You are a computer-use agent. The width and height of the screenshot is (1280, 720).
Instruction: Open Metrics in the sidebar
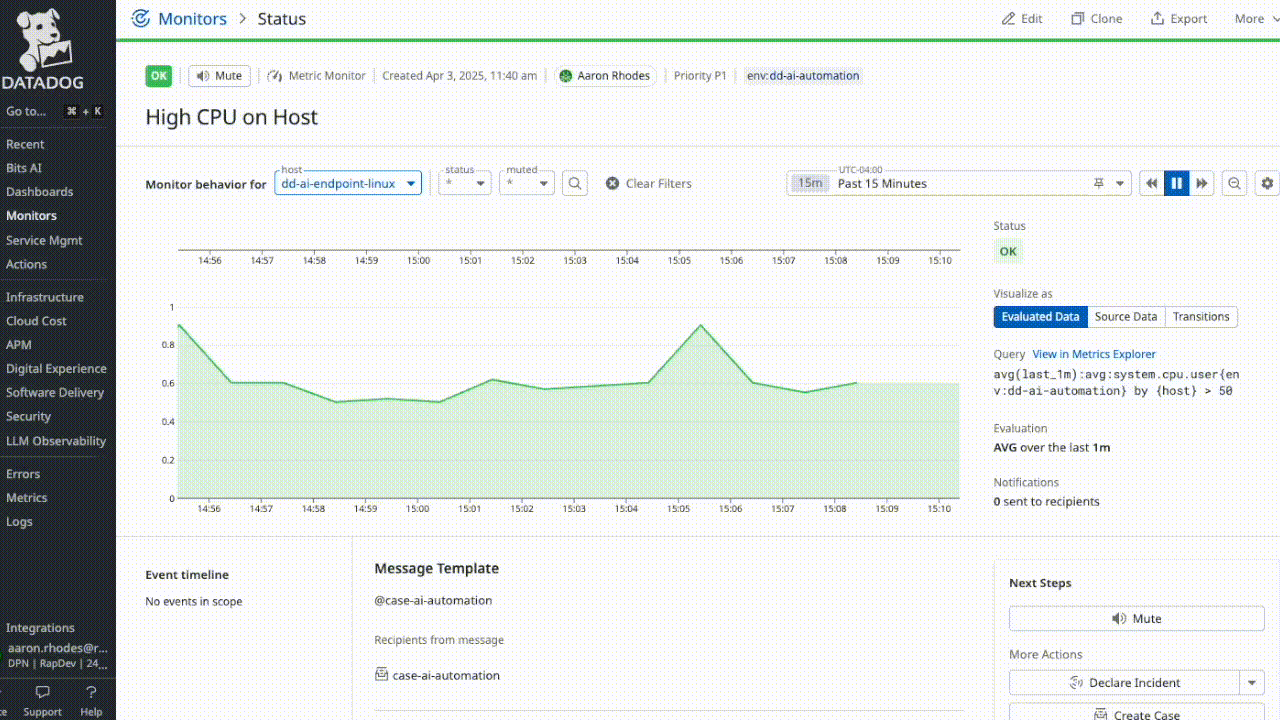point(27,498)
